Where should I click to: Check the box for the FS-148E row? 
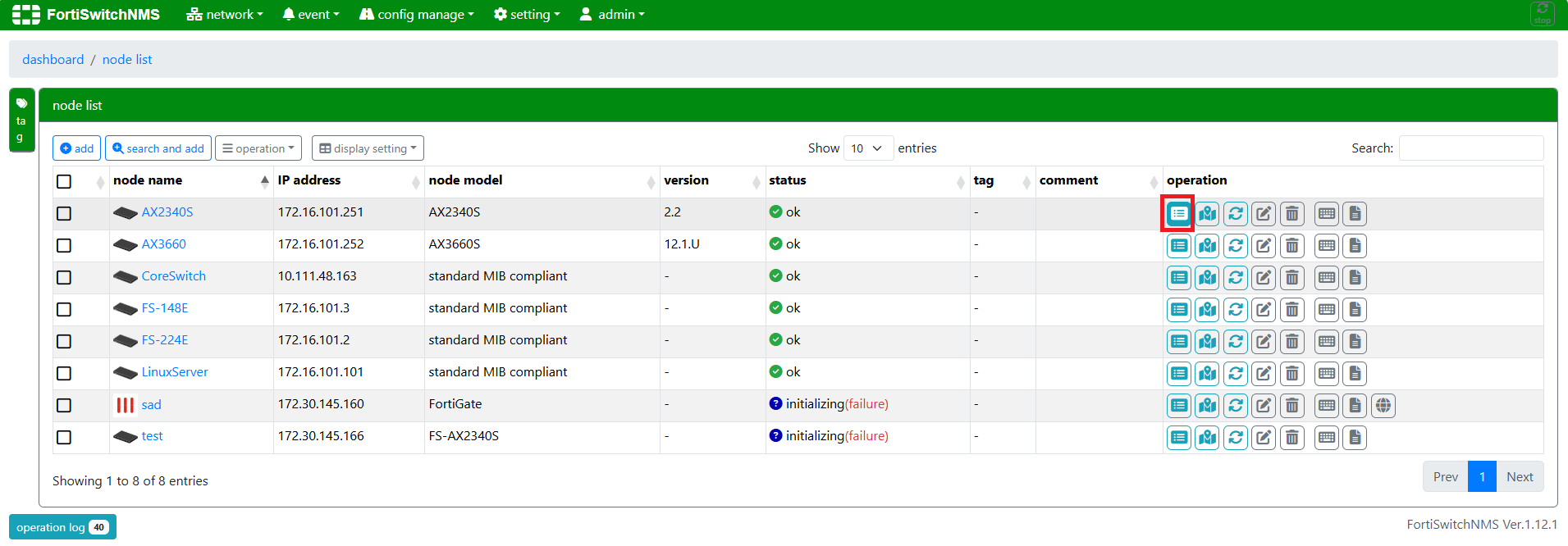click(64, 309)
